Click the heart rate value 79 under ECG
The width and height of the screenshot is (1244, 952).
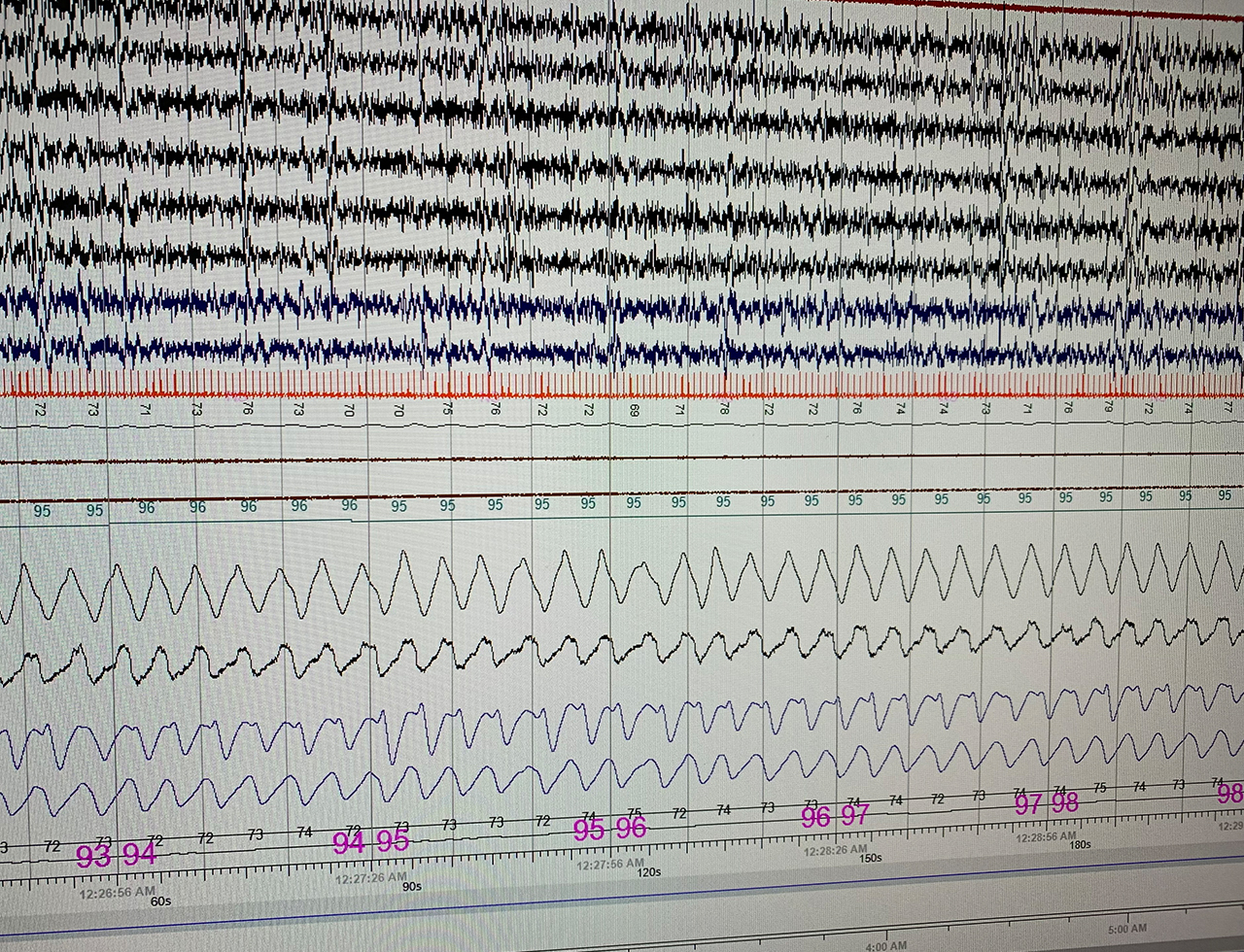[x=1107, y=408]
